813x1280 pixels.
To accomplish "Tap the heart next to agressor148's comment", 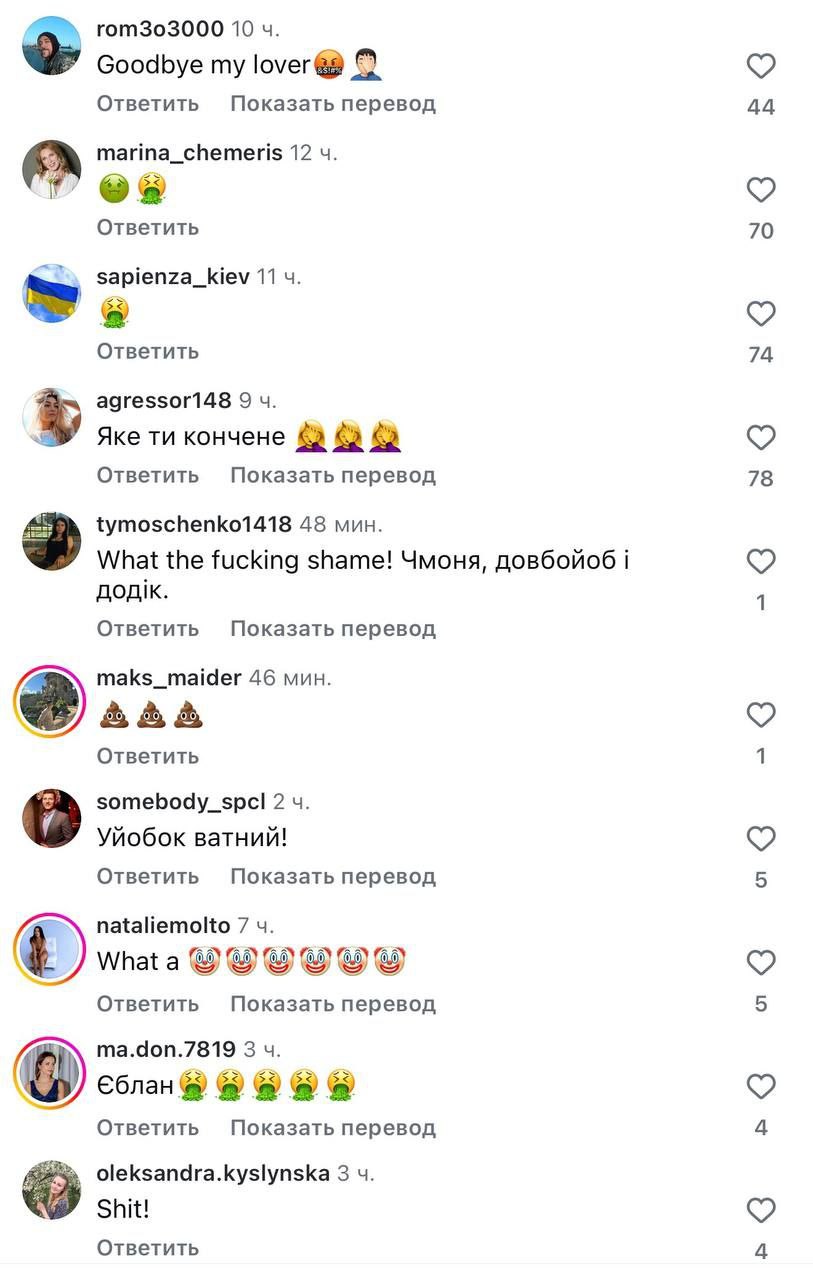I will coord(761,438).
